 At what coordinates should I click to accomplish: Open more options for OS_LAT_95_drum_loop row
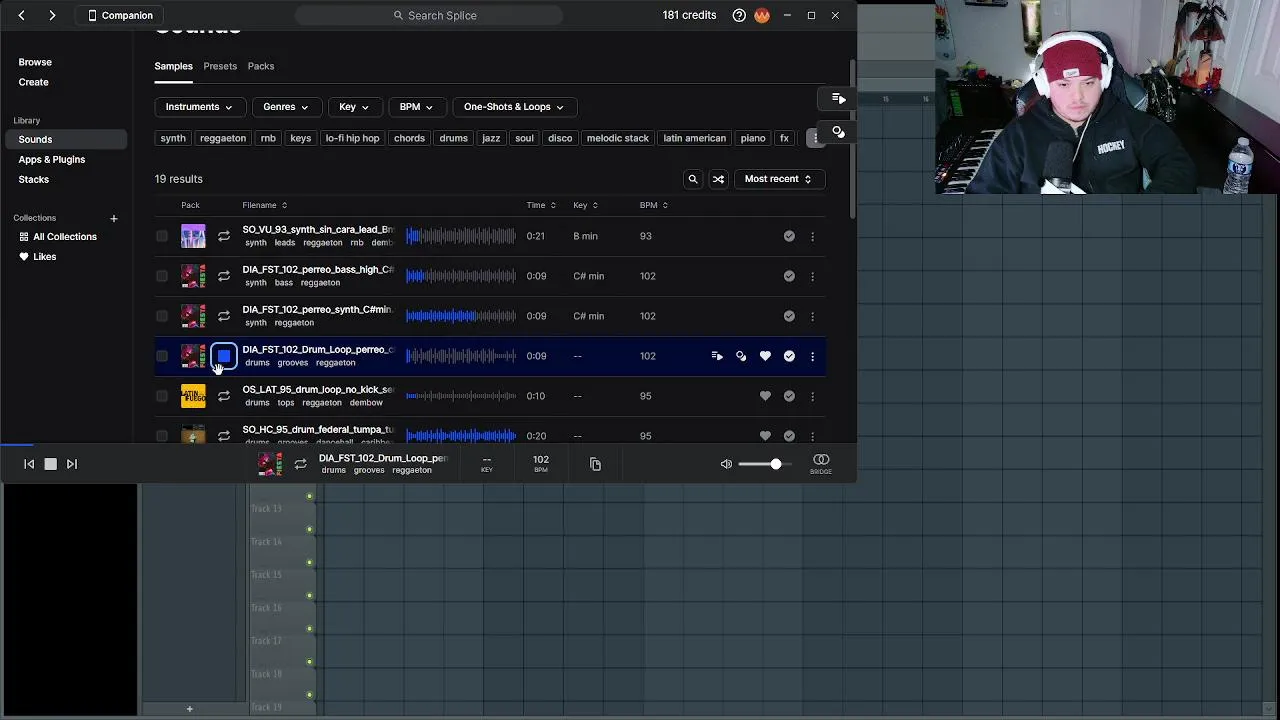(812, 396)
